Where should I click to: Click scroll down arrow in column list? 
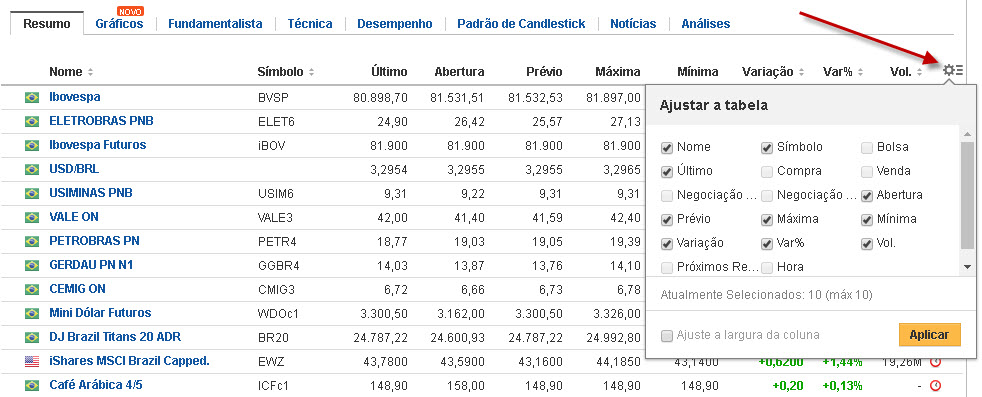tap(967, 267)
